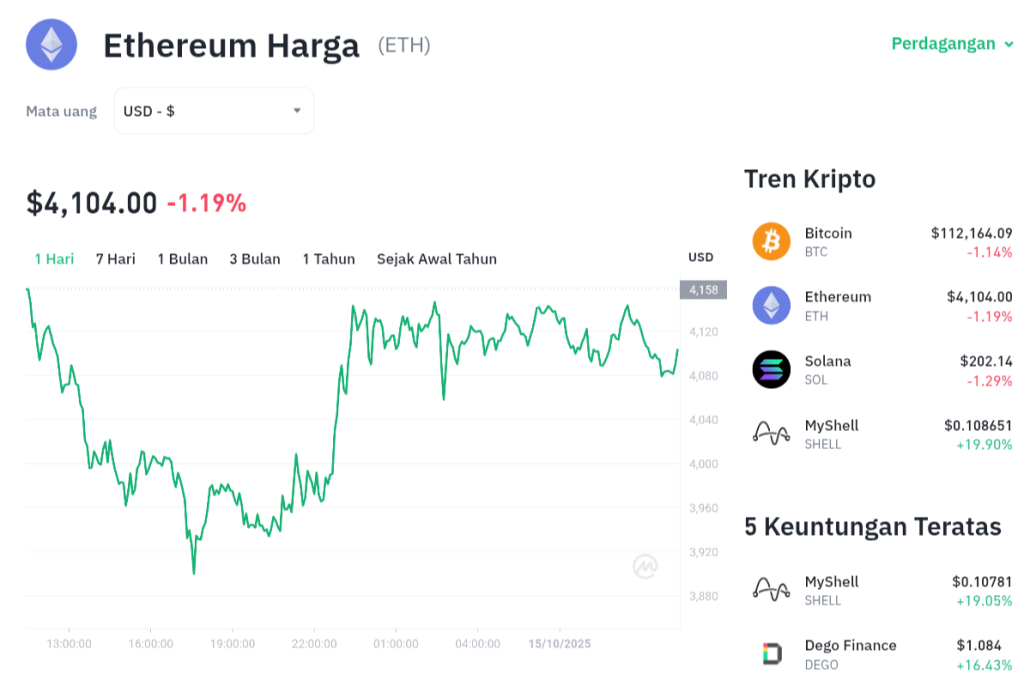Click the CoinMarketCap watermark on the chart
This screenshot has height=674, width=1024.
tap(645, 566)
